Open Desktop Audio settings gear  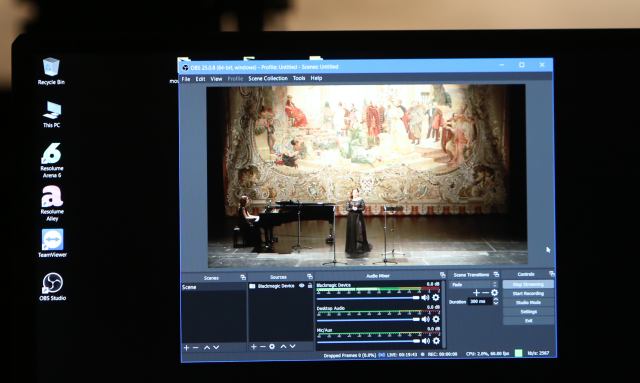[436, 319]
